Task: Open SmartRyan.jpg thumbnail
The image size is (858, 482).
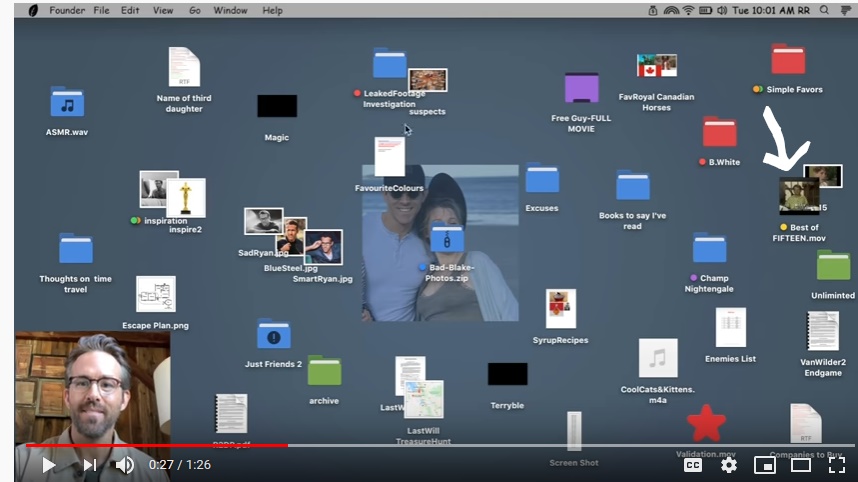Action: 323,247
